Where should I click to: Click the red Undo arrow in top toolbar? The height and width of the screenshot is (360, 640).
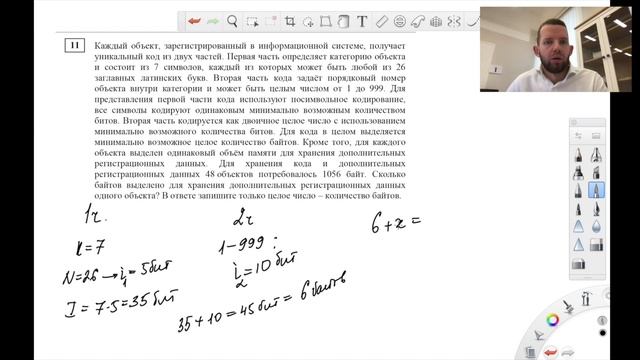tap(194, 21)
